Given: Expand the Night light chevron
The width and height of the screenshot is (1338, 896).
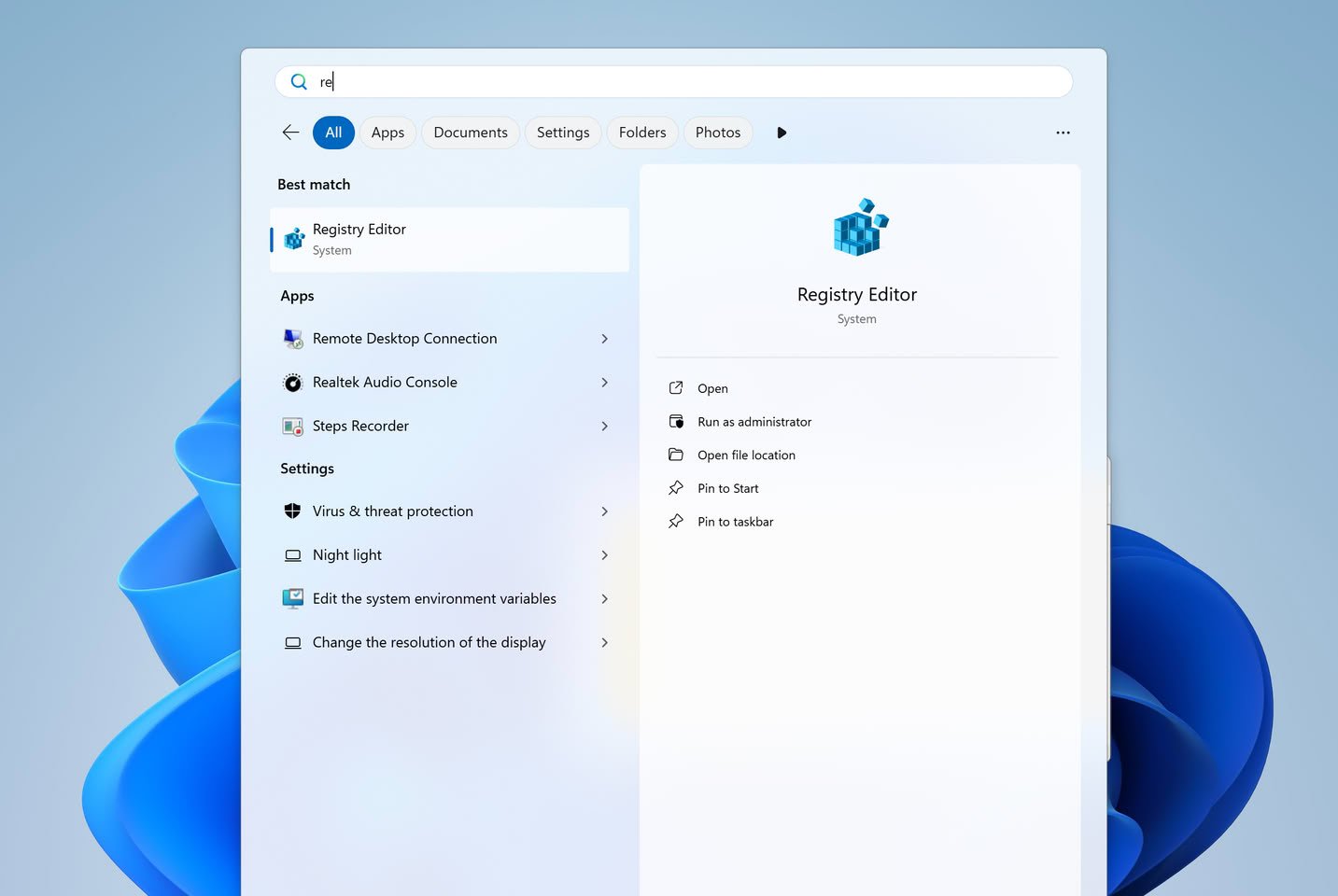Looking at the screenshot, I should point(605,555).
